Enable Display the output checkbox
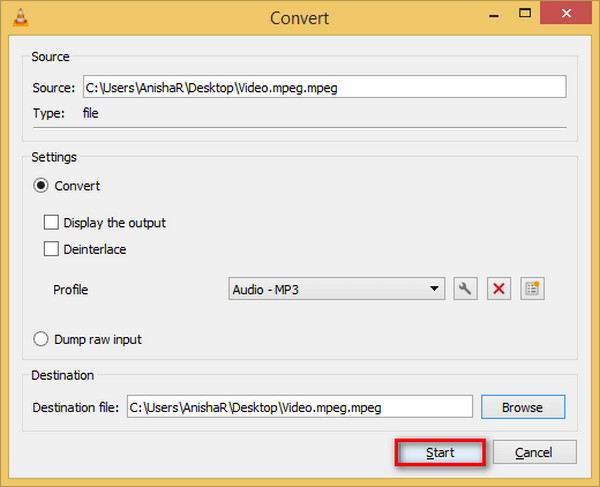The height and width of the screenshot is (487, 600). click(x=51, y=222)
